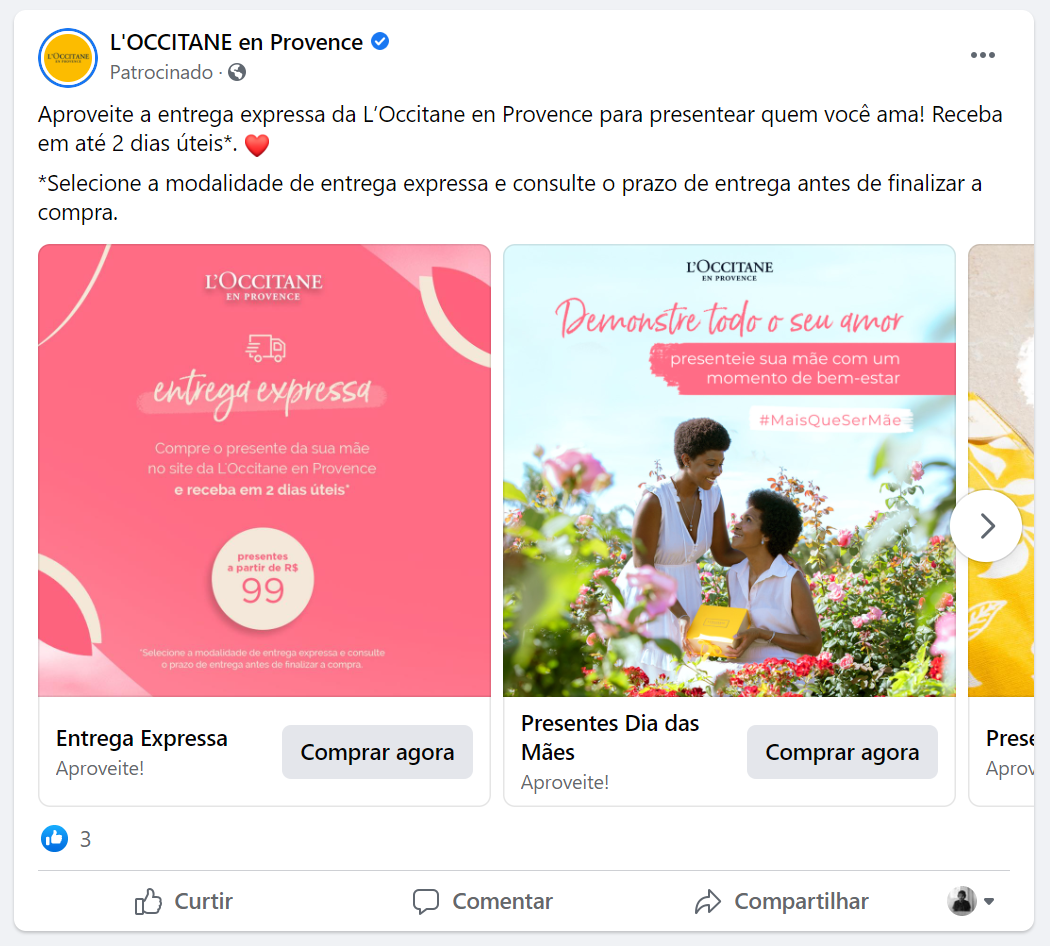Click the share arrow icon beside Compartilhar
1050x946 pixels.
708,901
